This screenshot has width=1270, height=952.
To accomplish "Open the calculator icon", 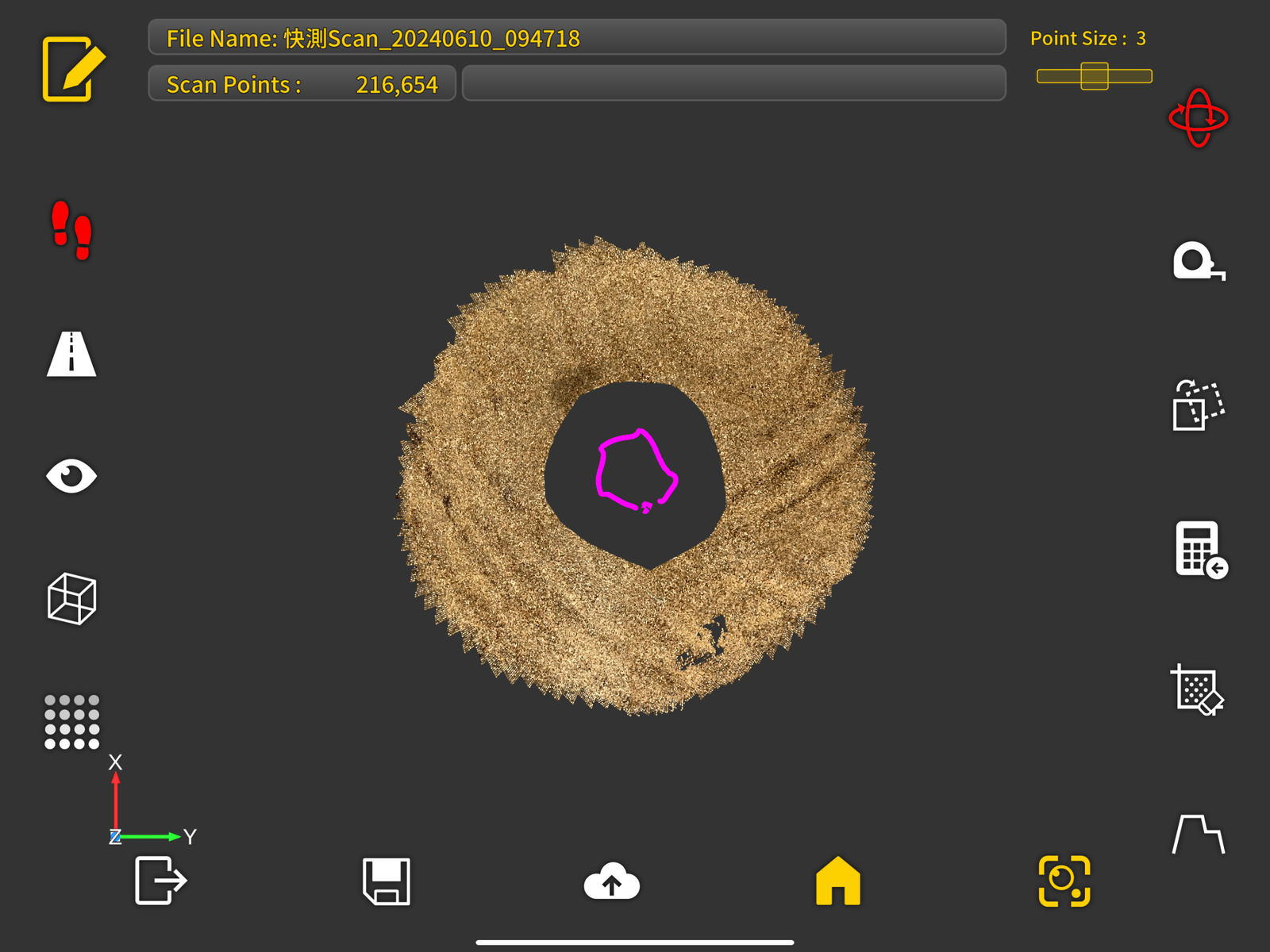I will coord(1201,550).
